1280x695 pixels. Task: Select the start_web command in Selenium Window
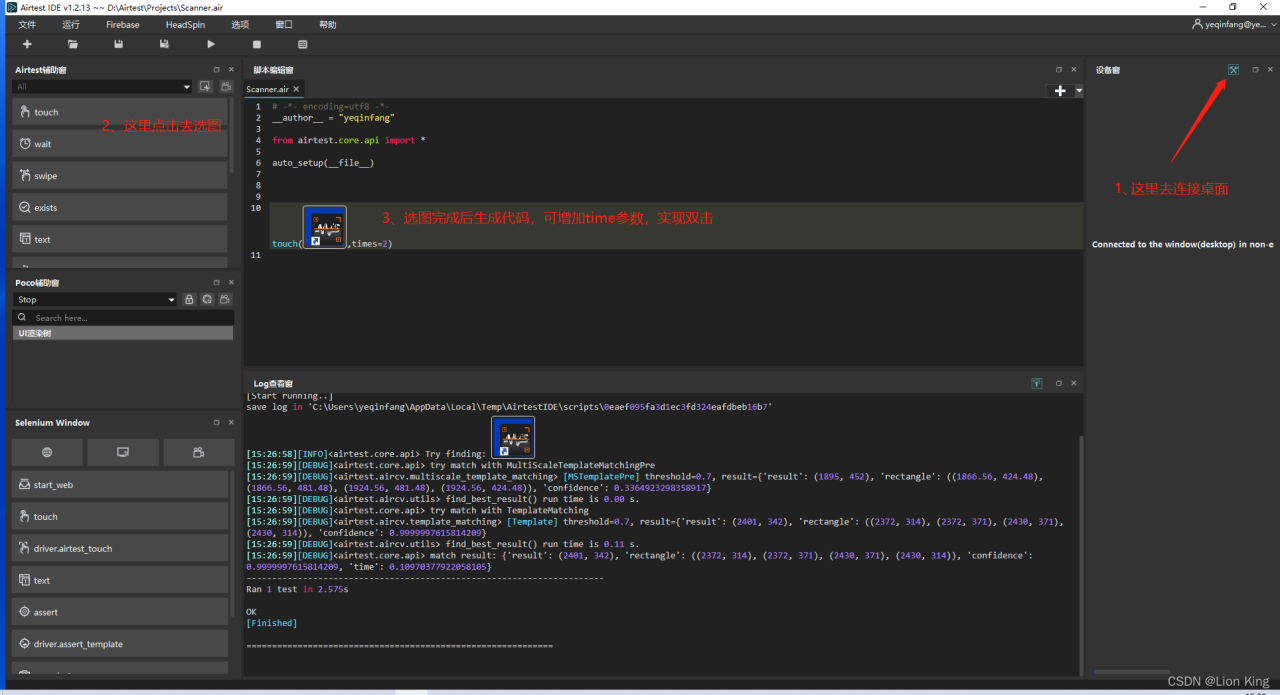coord(120,485)
